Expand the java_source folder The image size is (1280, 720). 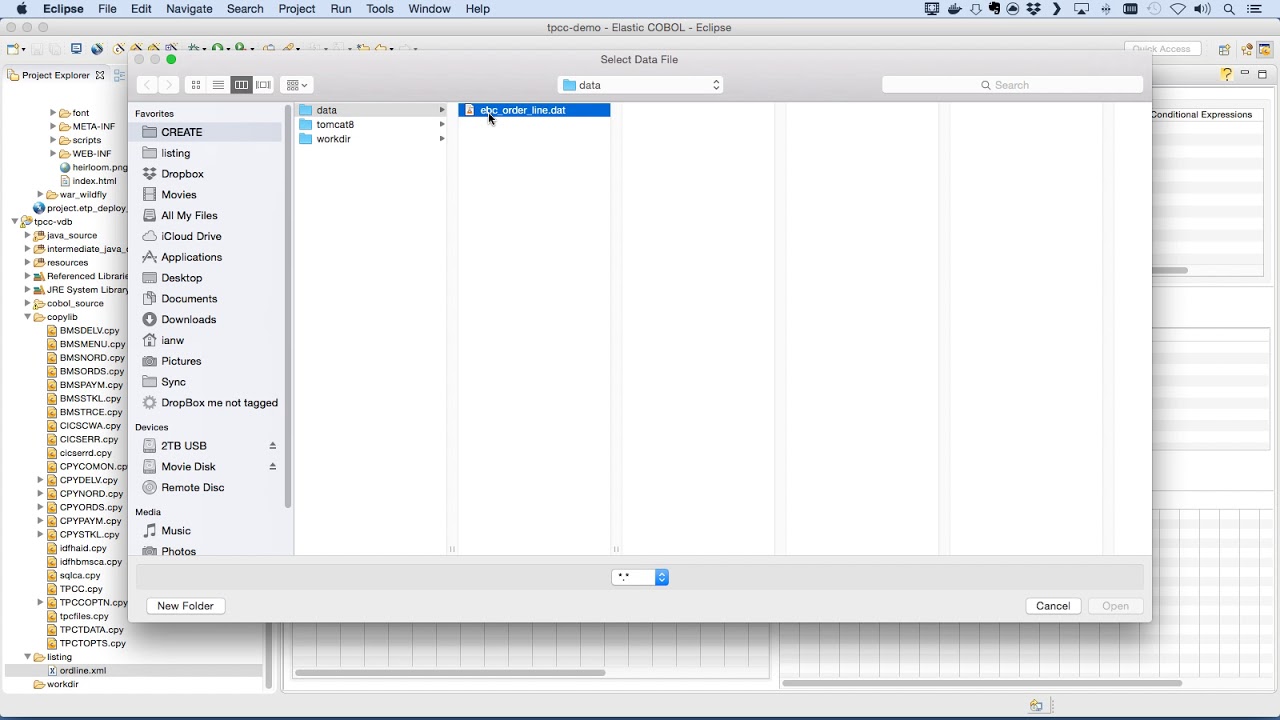[x=28, y=236]
